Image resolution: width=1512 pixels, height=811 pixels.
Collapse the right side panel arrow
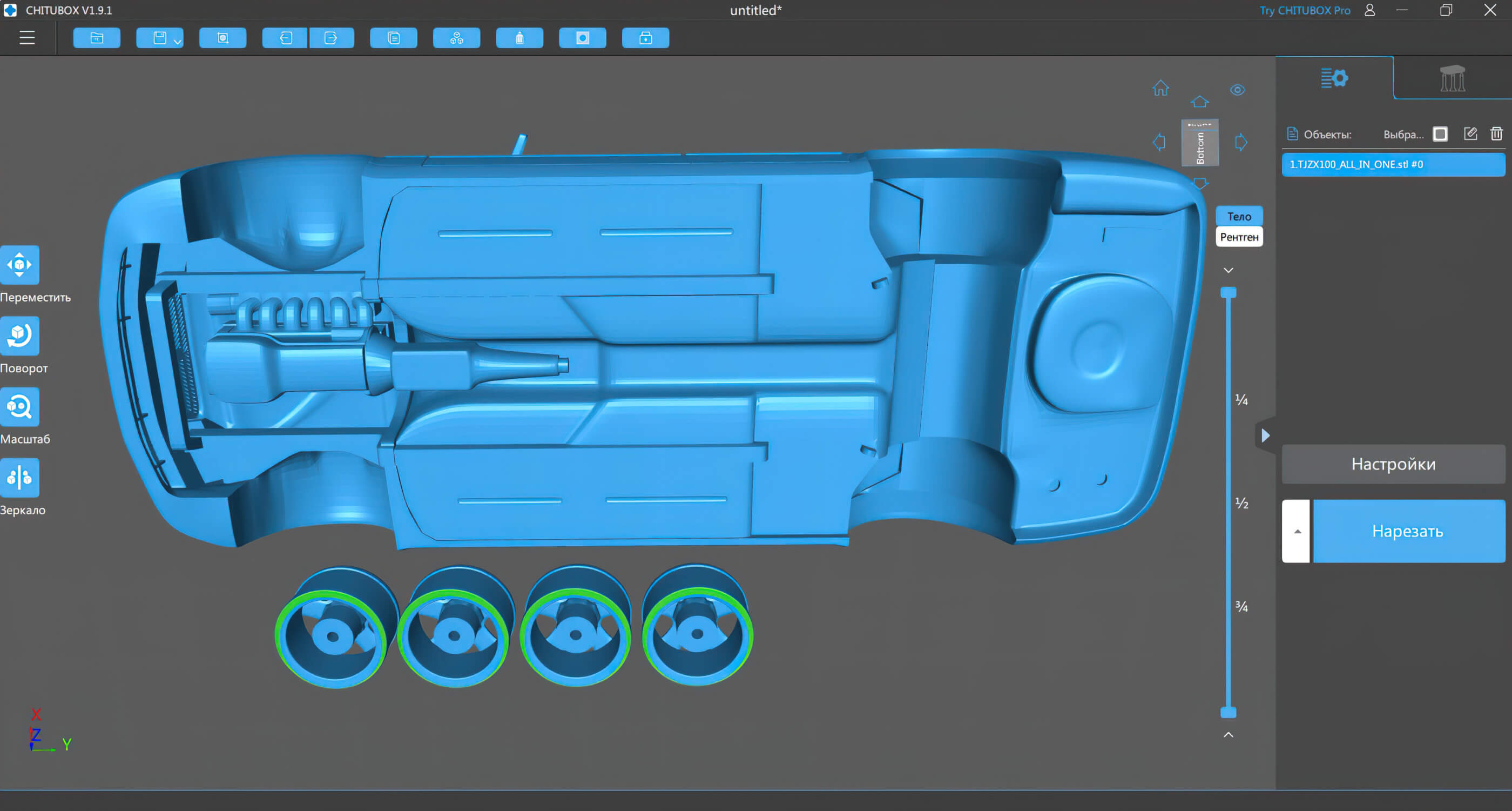1265,435
